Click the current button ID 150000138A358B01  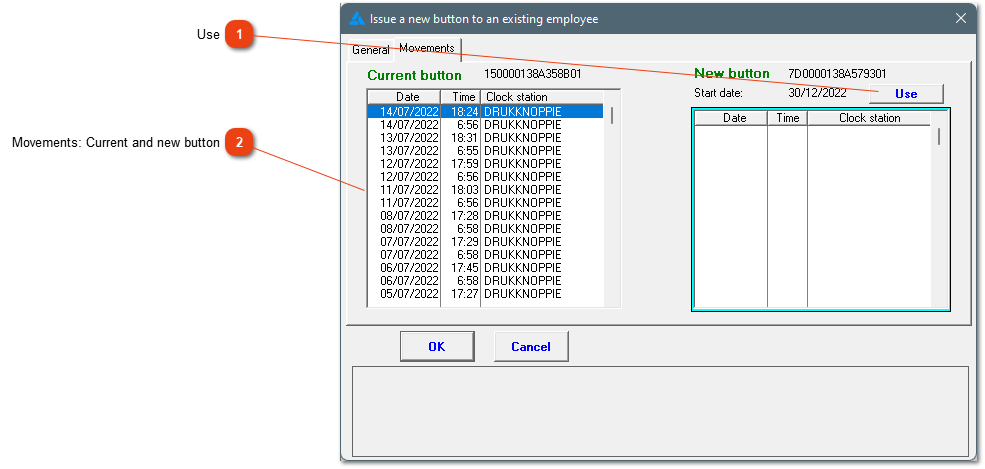pyautogui.click(x=532, y=73)
